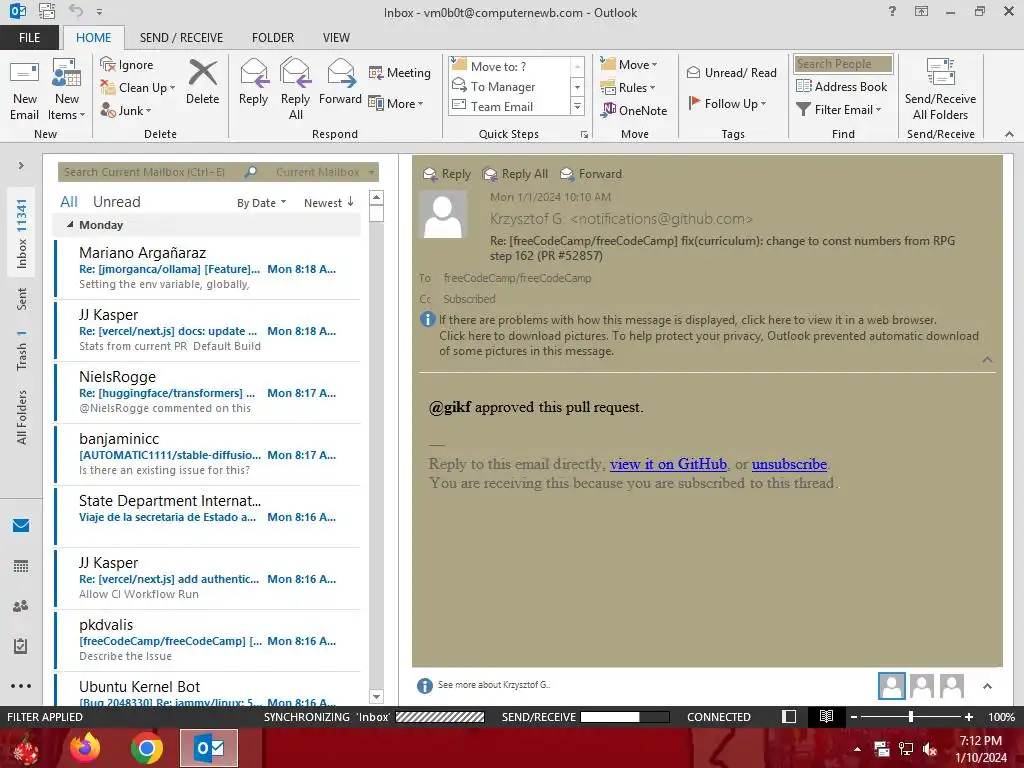Click the Search People field
This screenshot has height=768, width=1024.
tap(843, 64)
